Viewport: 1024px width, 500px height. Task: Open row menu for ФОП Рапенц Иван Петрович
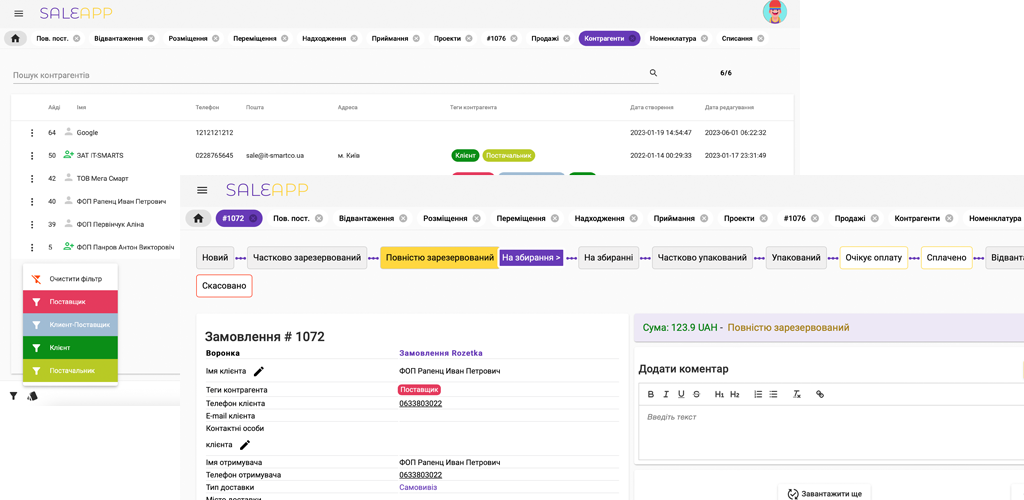[31, 202]
